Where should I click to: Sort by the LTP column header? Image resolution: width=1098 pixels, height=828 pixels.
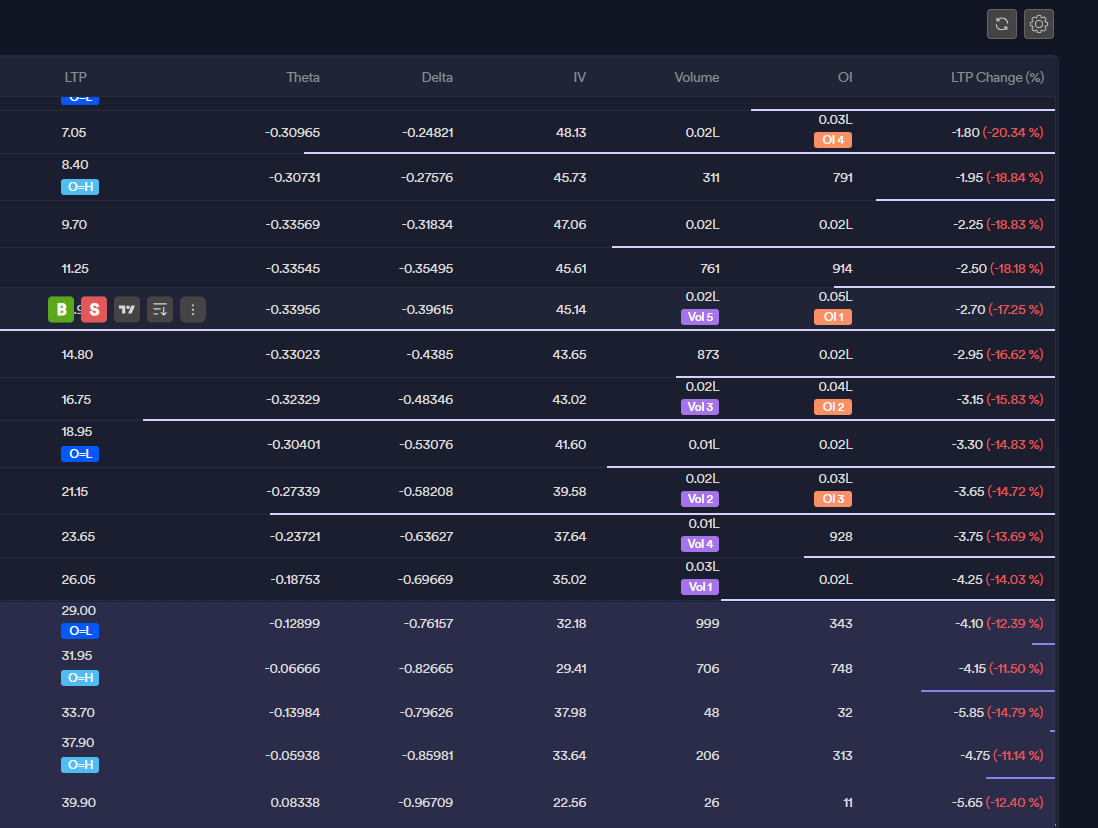point(76,77)
